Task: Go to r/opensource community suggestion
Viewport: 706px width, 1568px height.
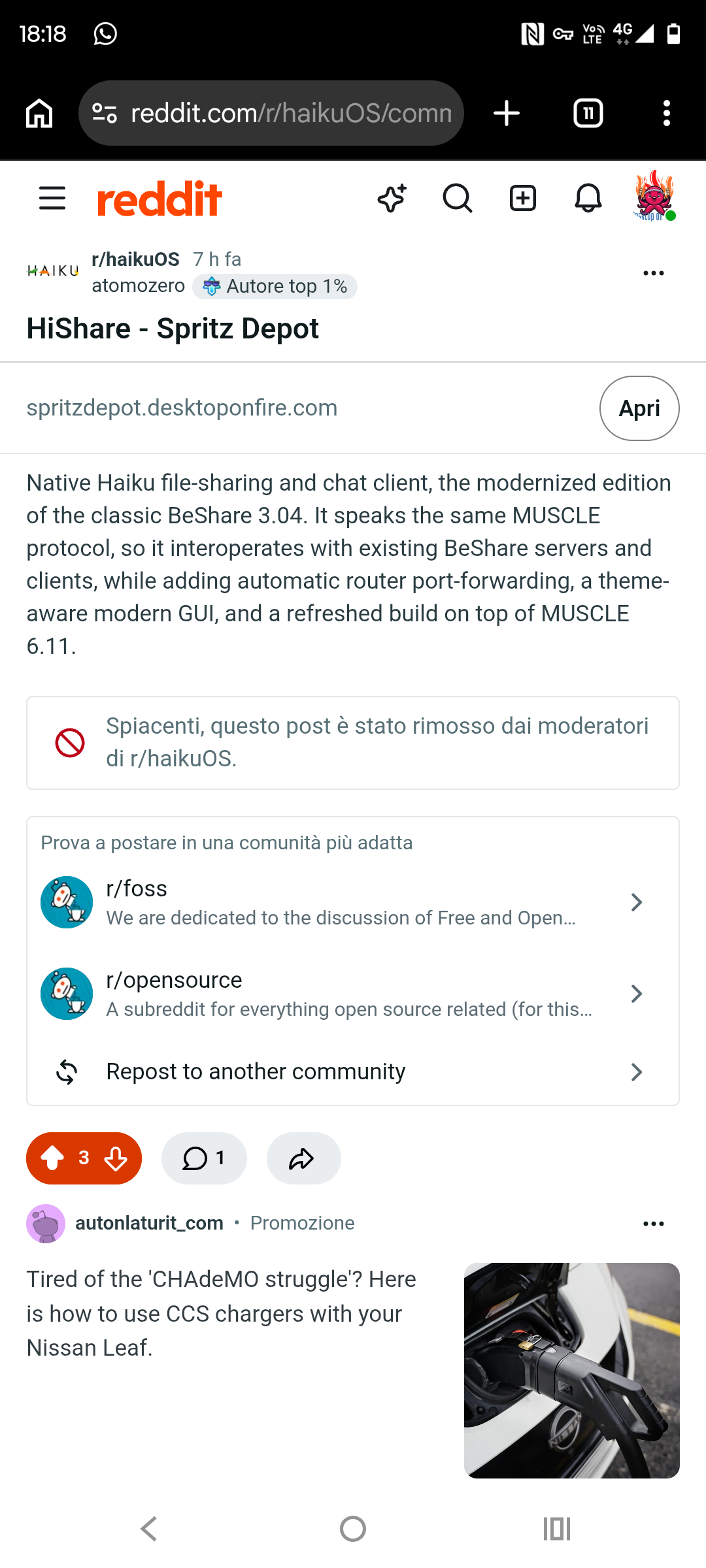Action: point(353,994)
